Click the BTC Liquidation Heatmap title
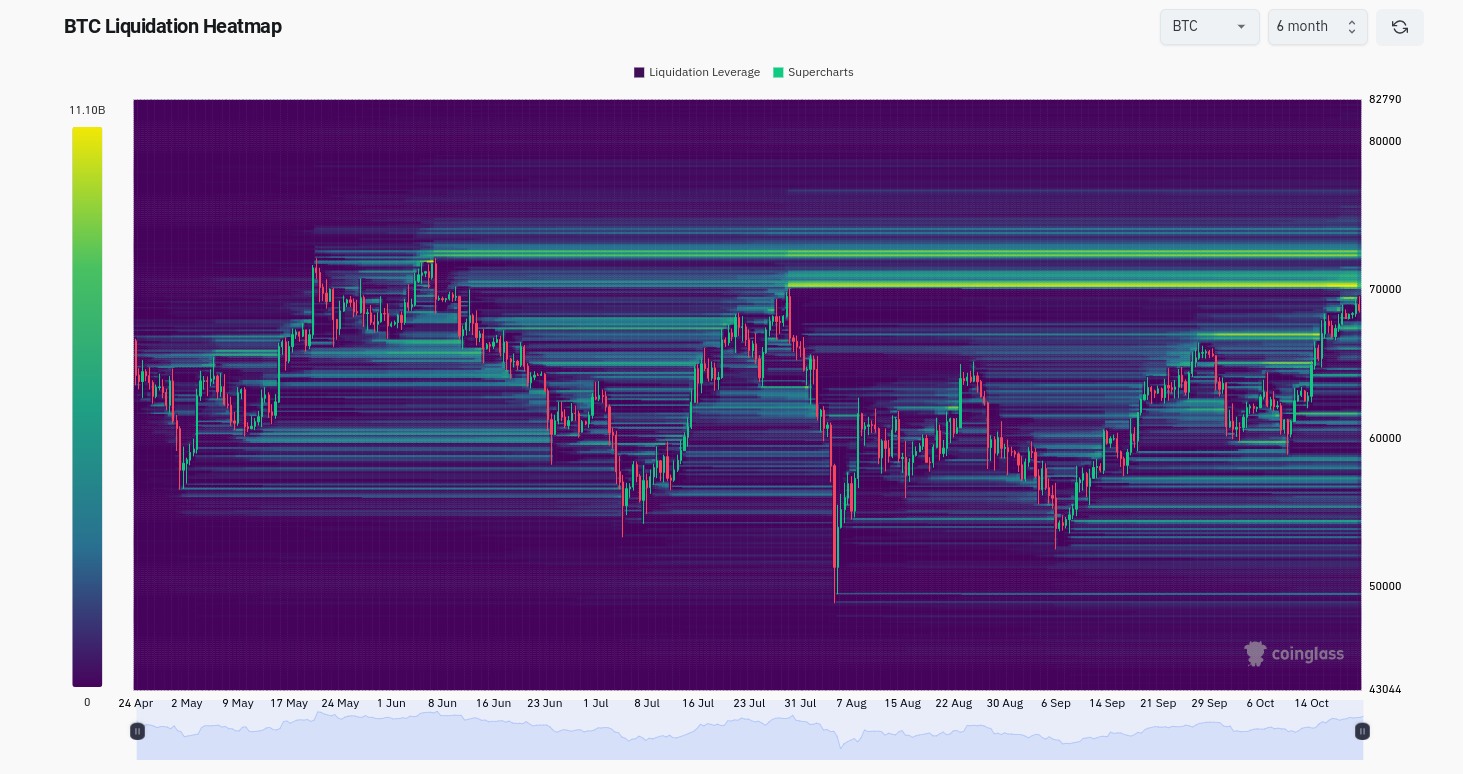1463x774 pixels. point(173,27)
